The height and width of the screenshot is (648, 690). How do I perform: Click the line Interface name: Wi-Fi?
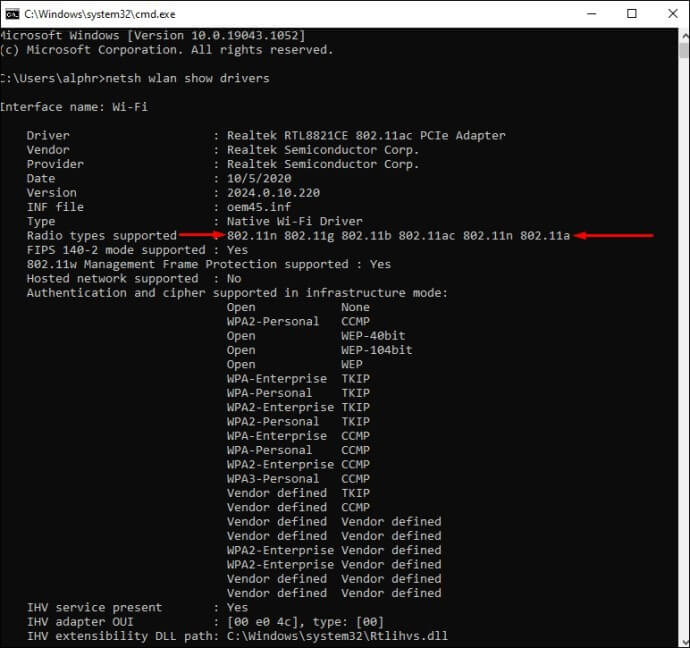74,107
